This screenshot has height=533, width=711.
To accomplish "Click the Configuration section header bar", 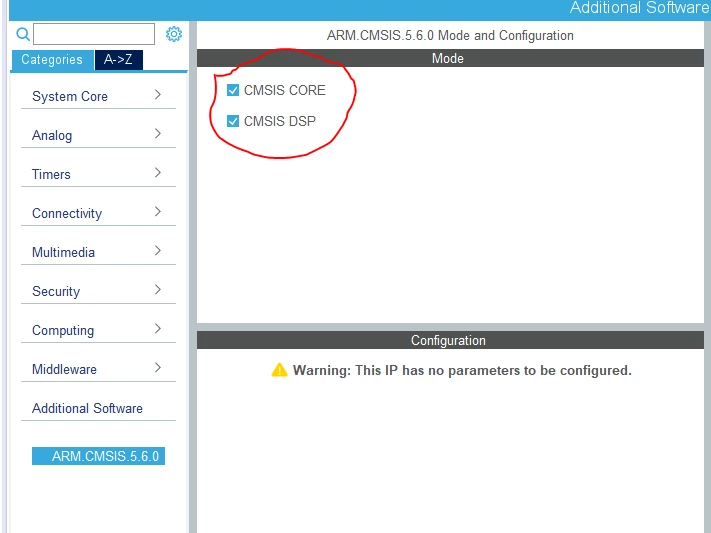I will point(450,341).
